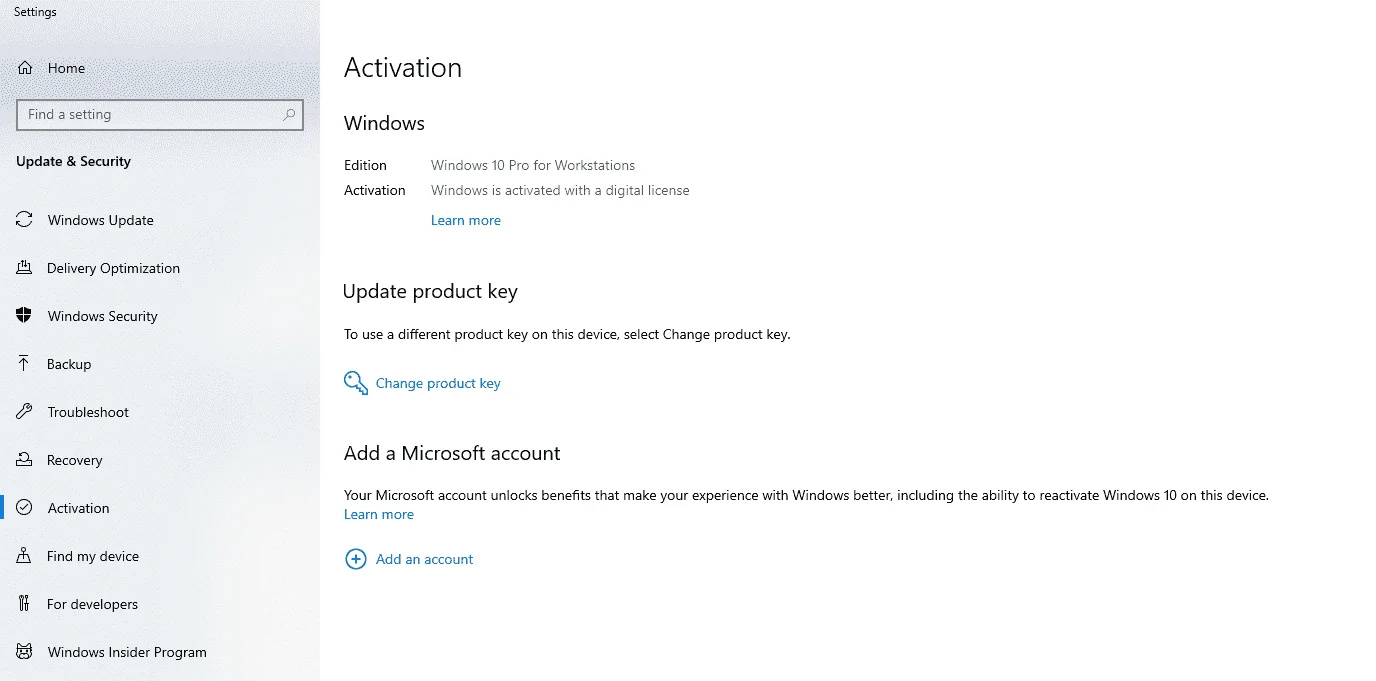Click the Settings window title text

click(x=35, y=12)
